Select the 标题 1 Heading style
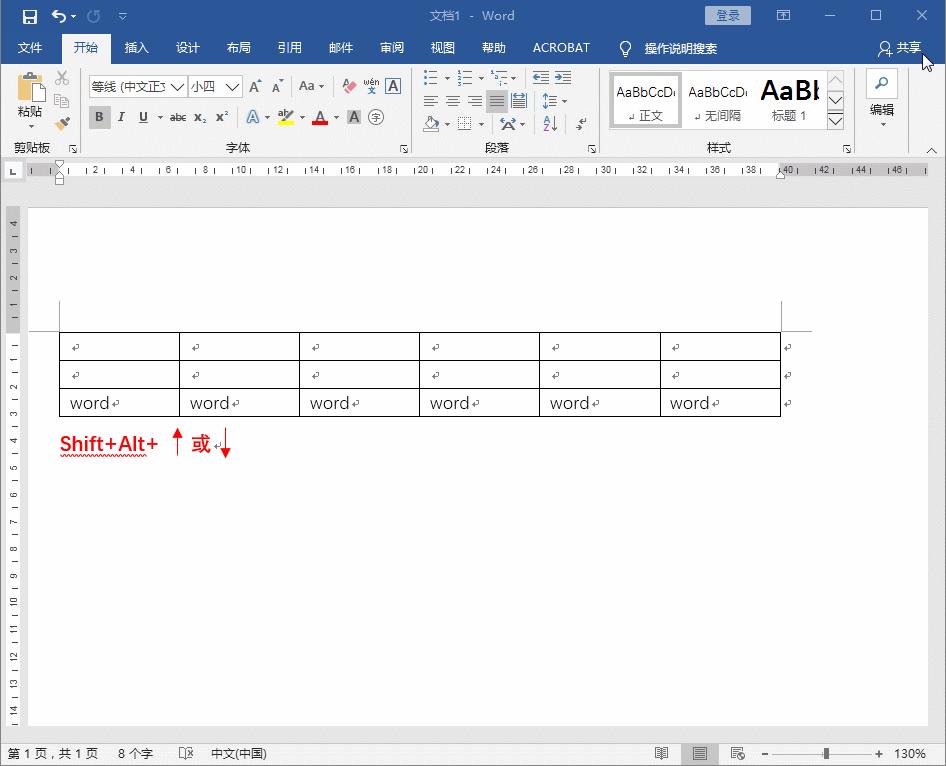946x766 pixels. pyautogui.click(x=789, y=100)
